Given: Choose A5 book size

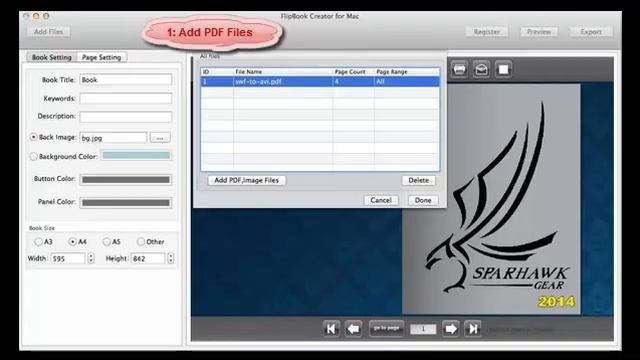Looking at the screenshot, I should (107, 242).
